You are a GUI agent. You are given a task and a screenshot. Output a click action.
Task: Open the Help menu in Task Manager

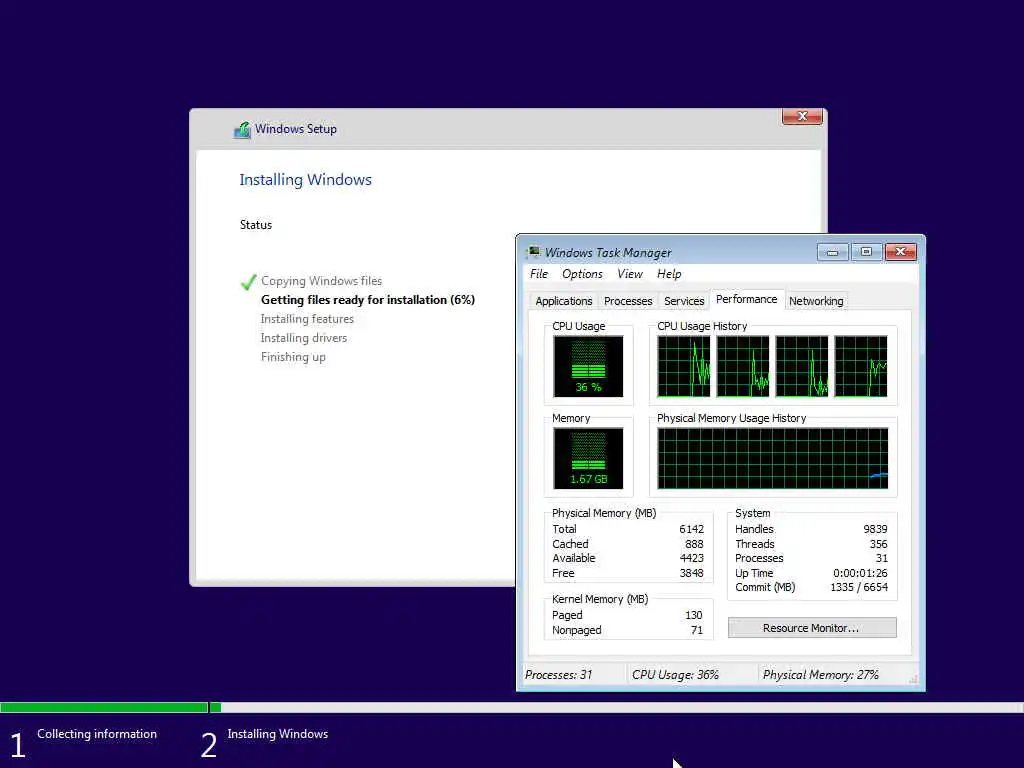(669, 274)
